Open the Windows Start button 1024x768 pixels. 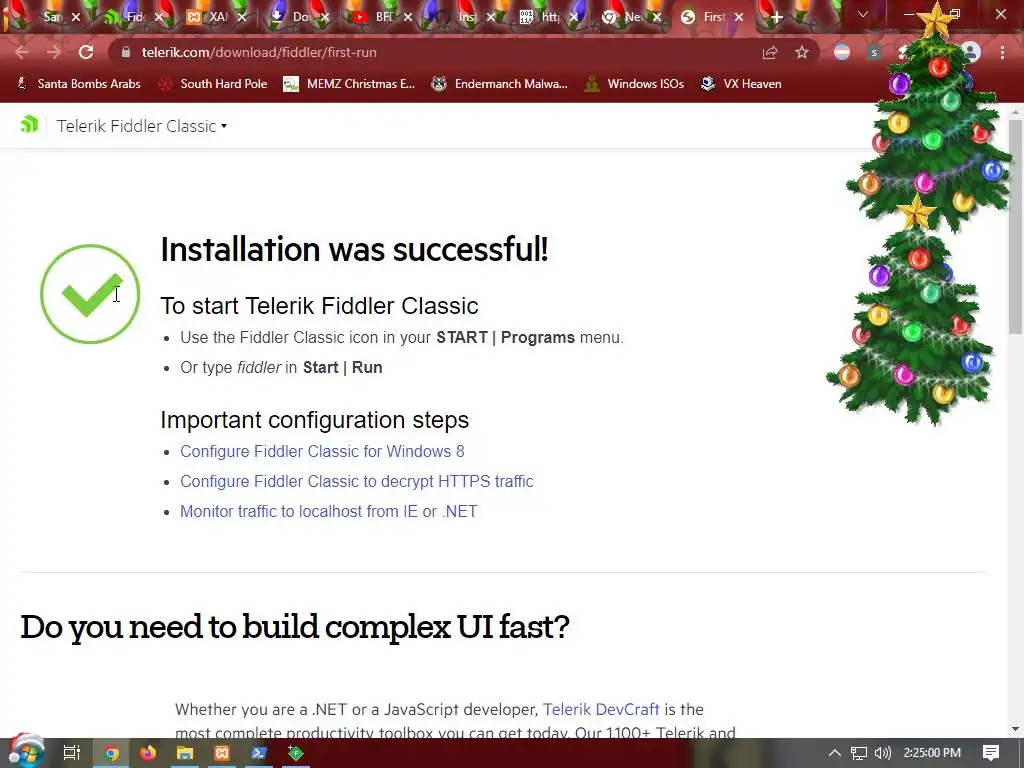tap(25, 752)
